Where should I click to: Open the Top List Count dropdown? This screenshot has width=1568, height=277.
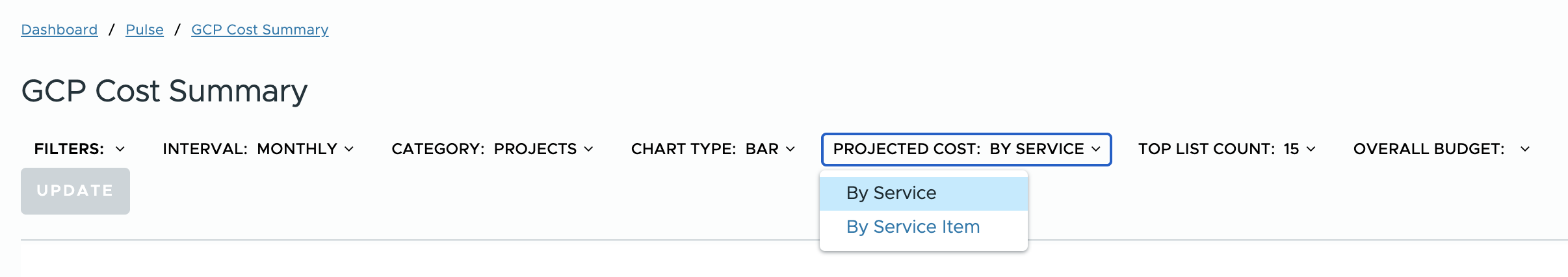(x=1226, y=149)
